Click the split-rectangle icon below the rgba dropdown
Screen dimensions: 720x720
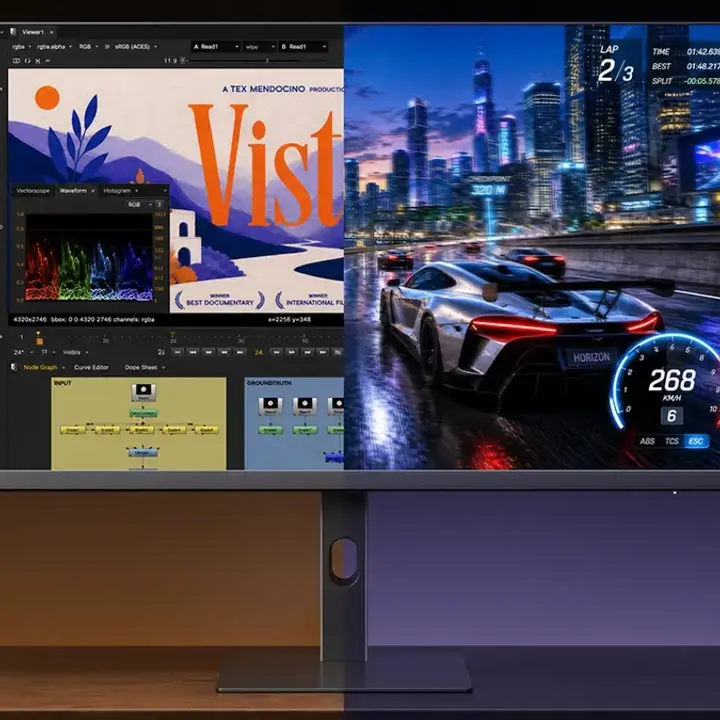16,61
